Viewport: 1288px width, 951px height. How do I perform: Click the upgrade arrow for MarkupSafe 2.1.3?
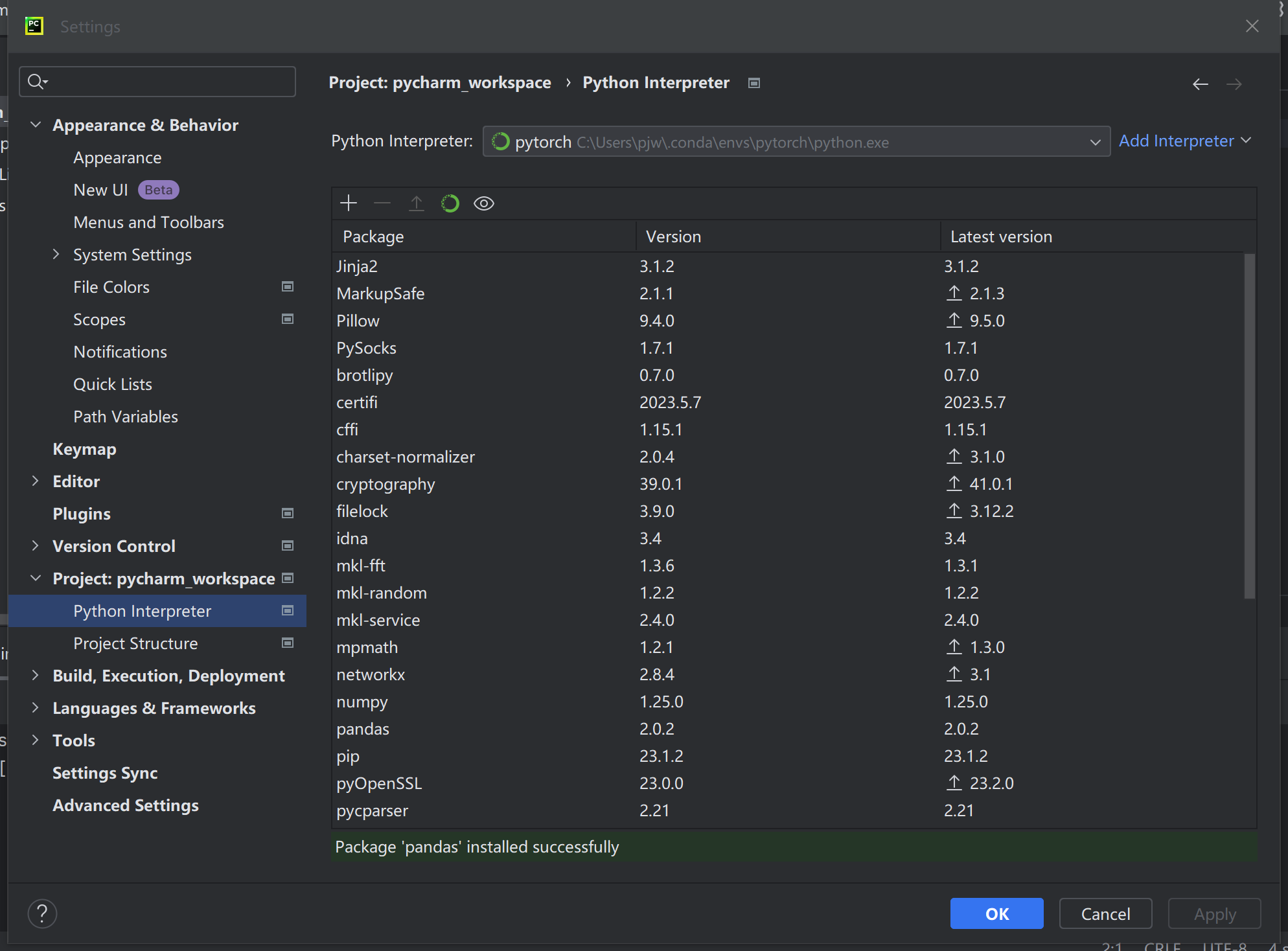pyautogui.click(x=954, y=293)
